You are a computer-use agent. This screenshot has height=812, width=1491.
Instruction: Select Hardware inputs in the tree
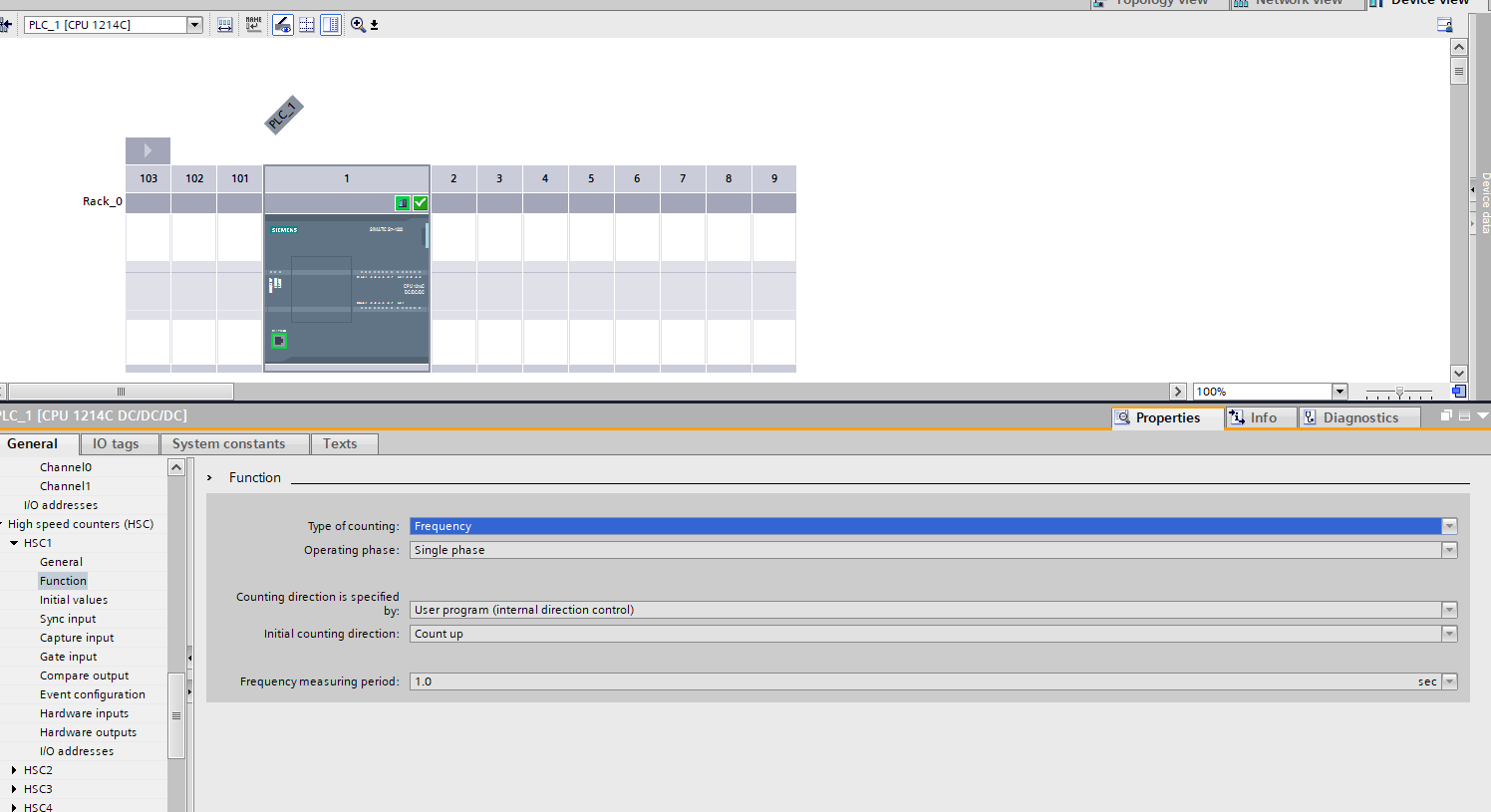tap(85, 713)
